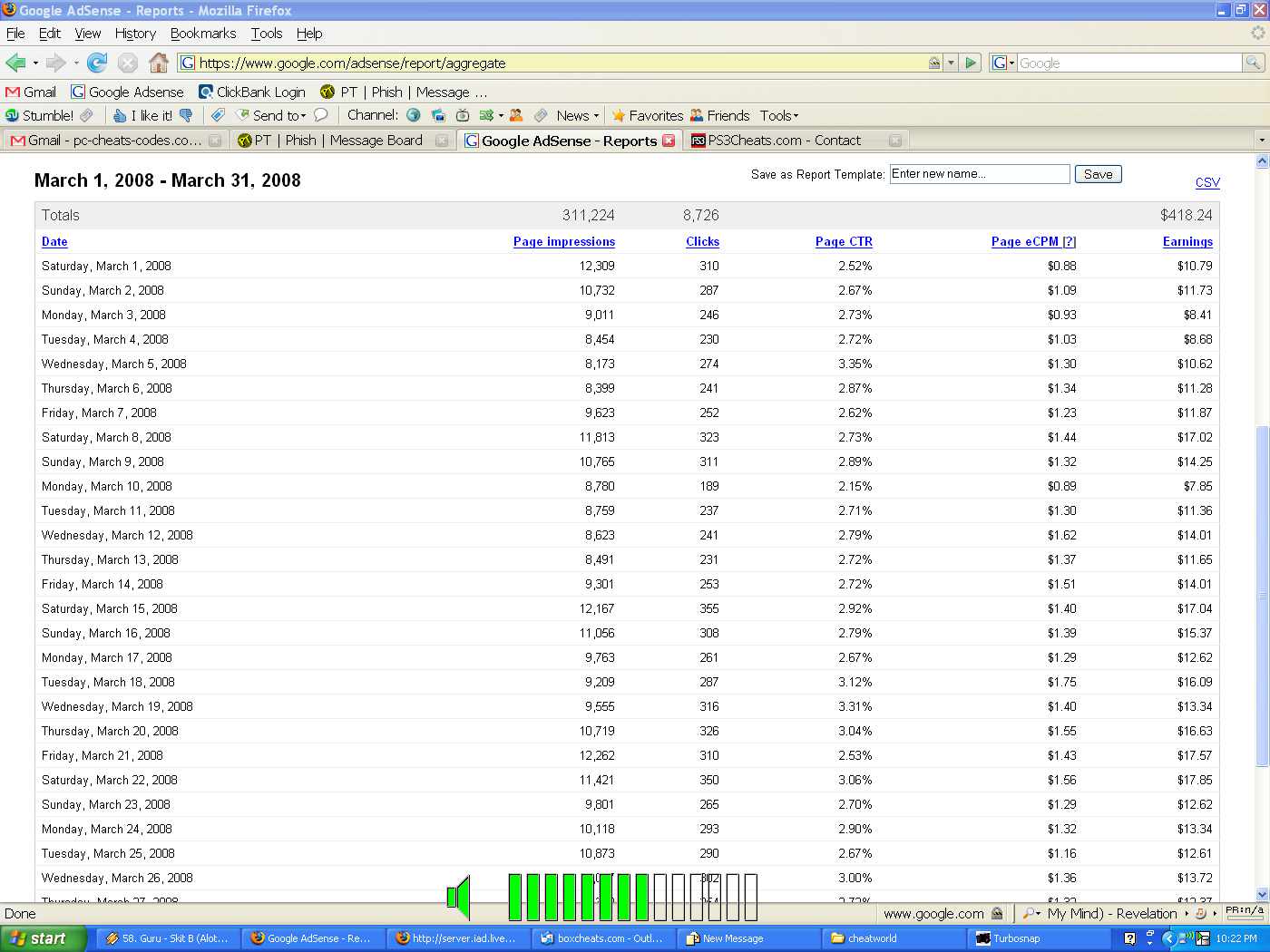This screenshot has height=952, width=1270.
Task: Expand the News channel dropdown
Action: coord(578,115)
